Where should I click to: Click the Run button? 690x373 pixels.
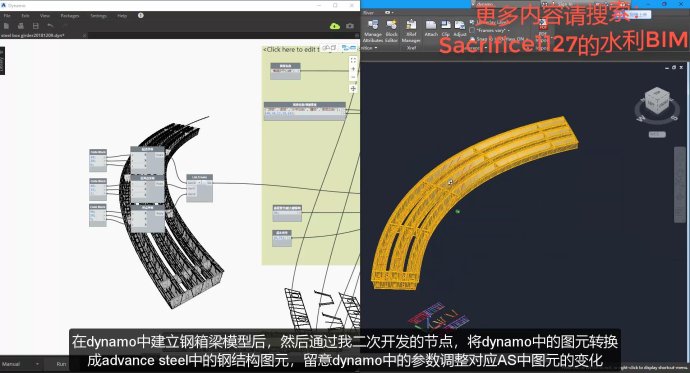pos(61,364)
